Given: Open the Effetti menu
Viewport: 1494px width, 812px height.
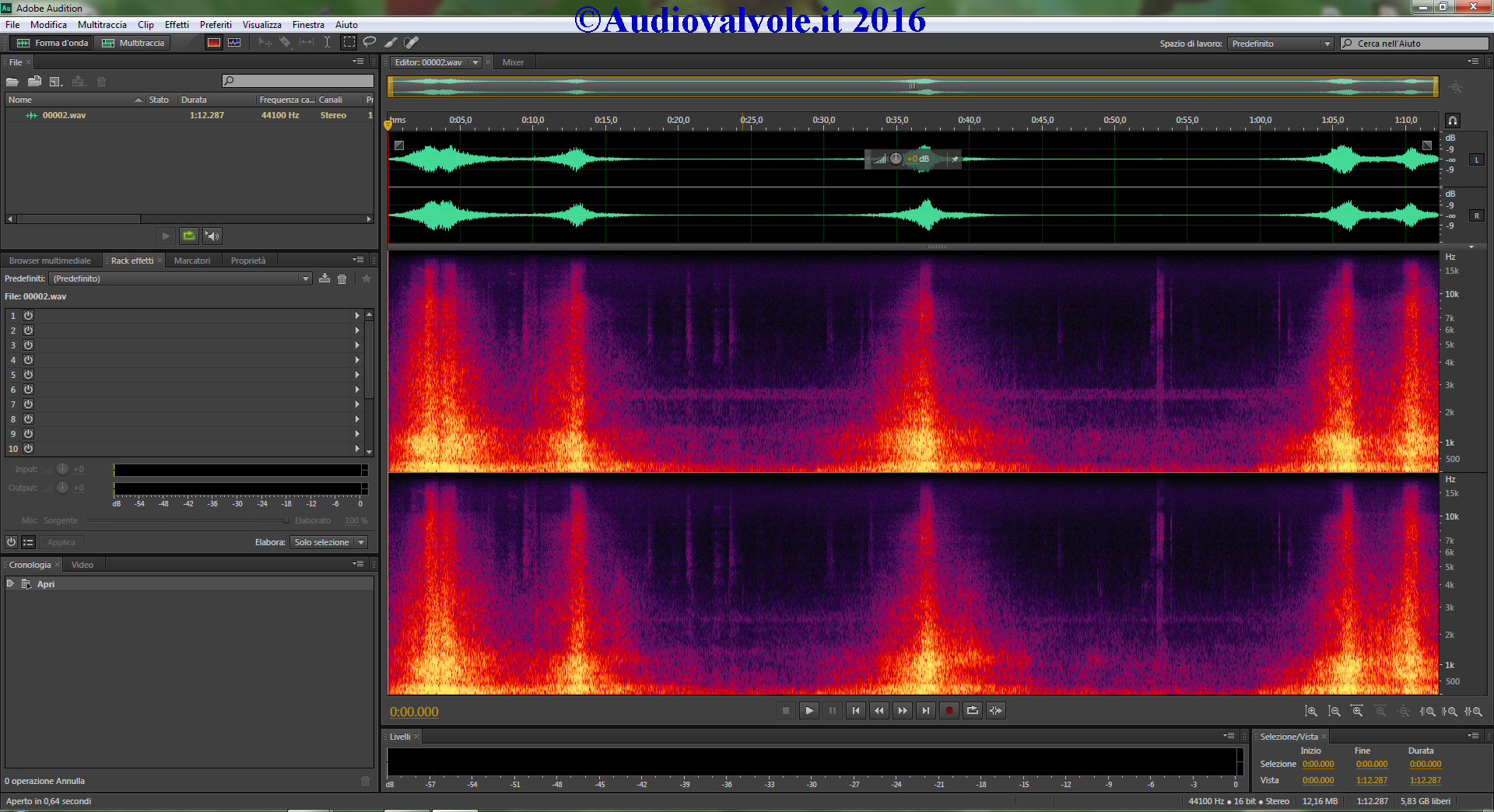Looking at the screenshot, I should [x=177, y=25].
